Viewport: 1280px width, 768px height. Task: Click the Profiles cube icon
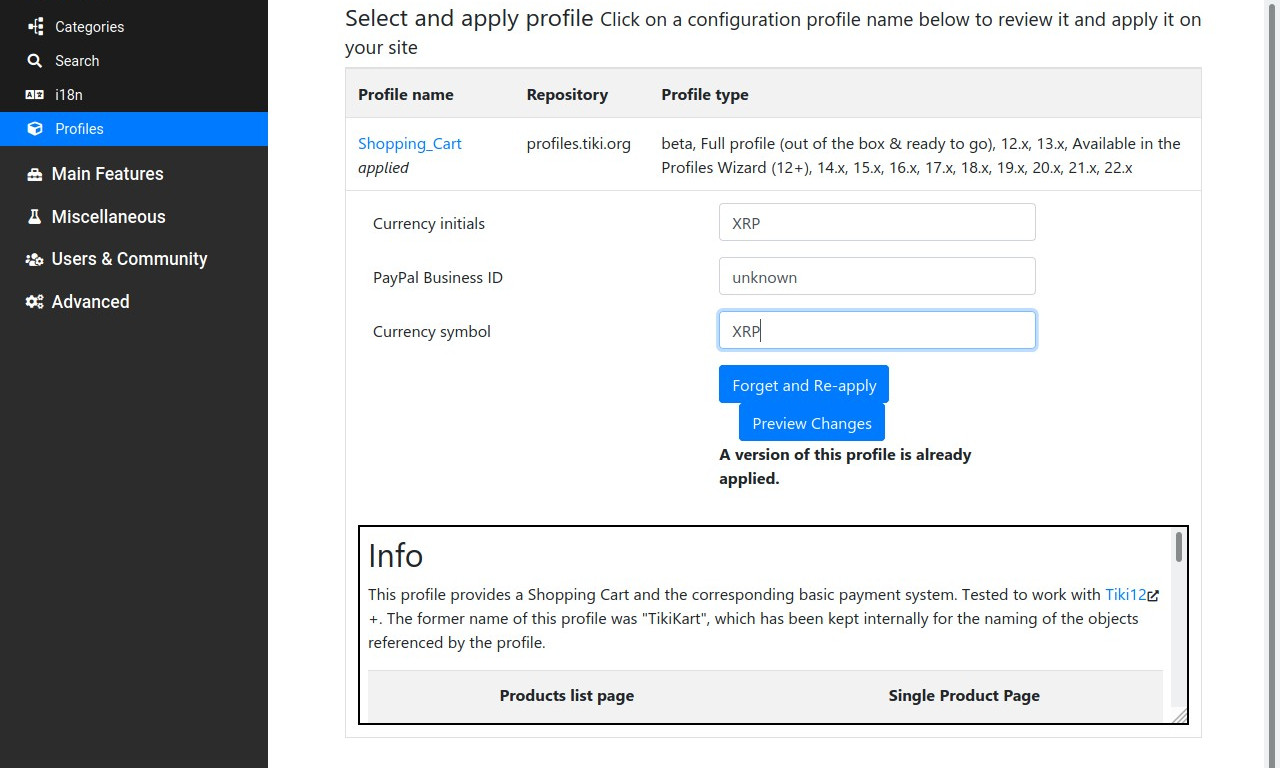tap(35, 129)
